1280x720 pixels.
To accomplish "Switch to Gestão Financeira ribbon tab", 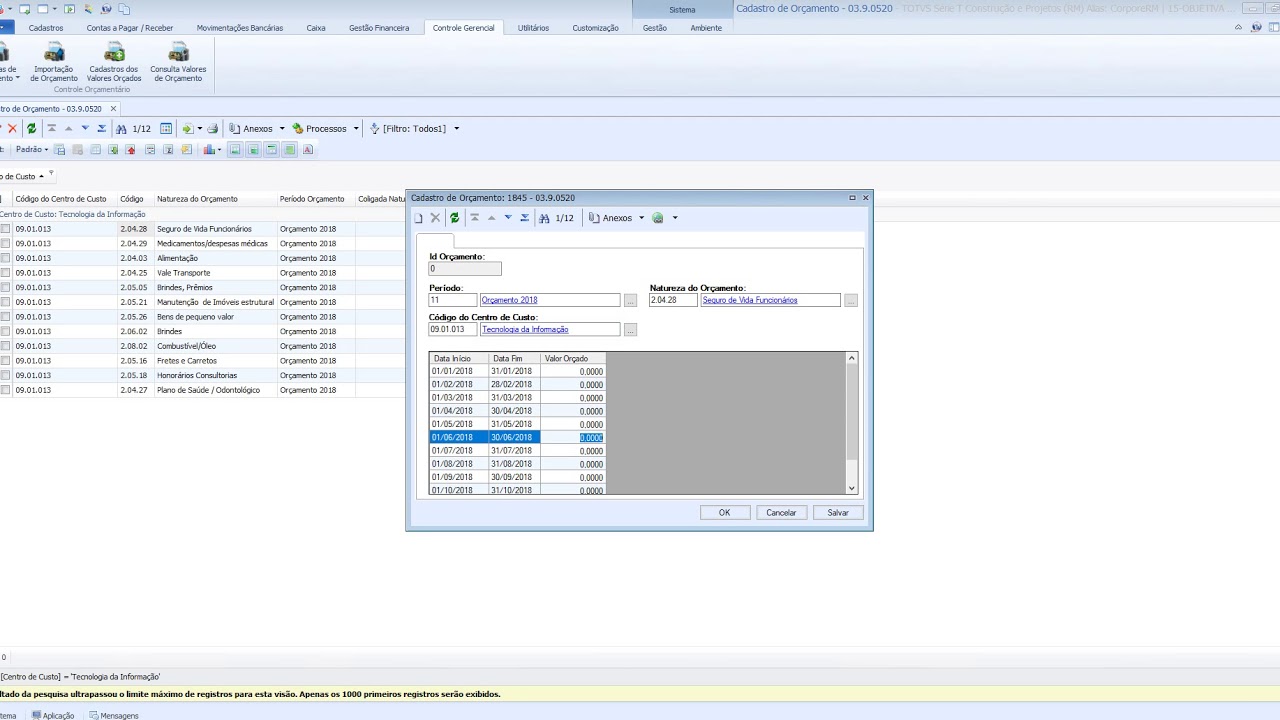I will pyautogui.click(x=379, y=28).
